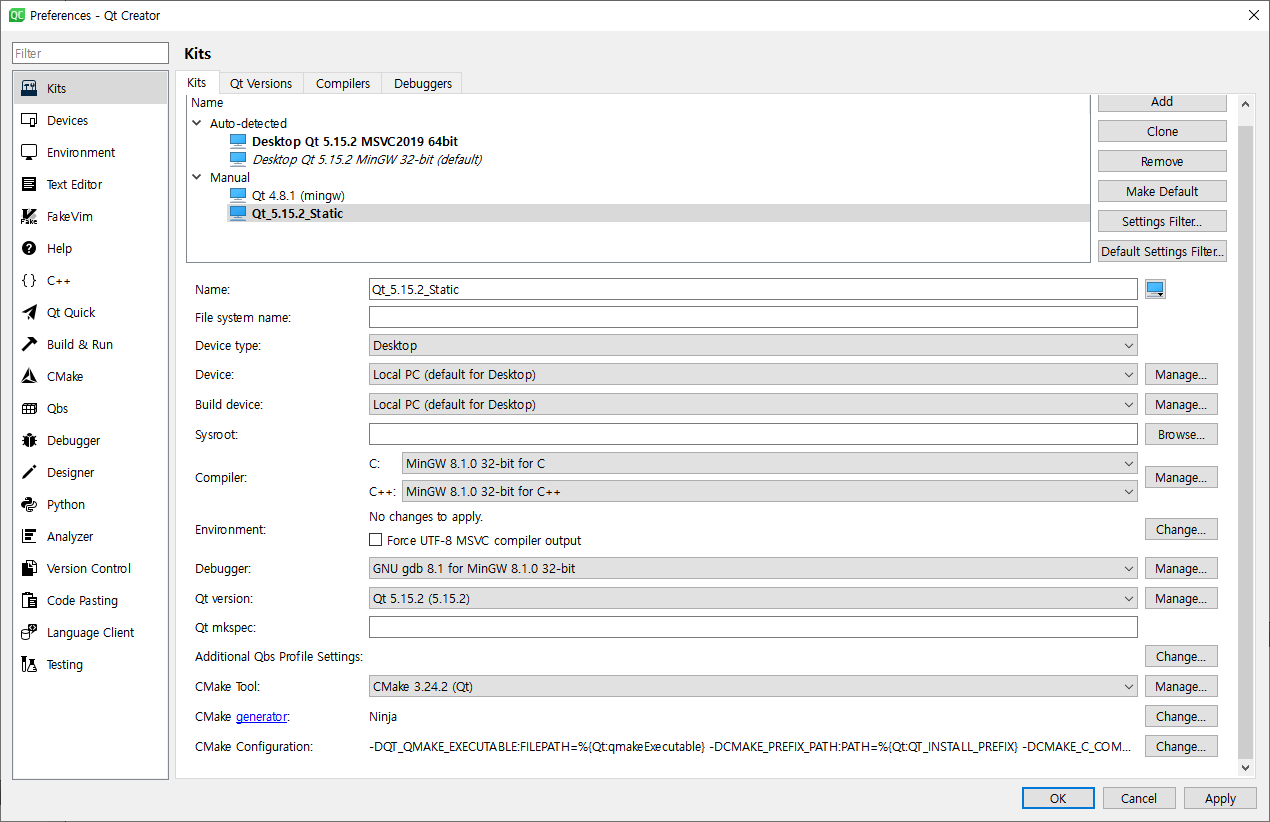
Task: Open the Analyzer settings category
Action: [x=90, y=536]
